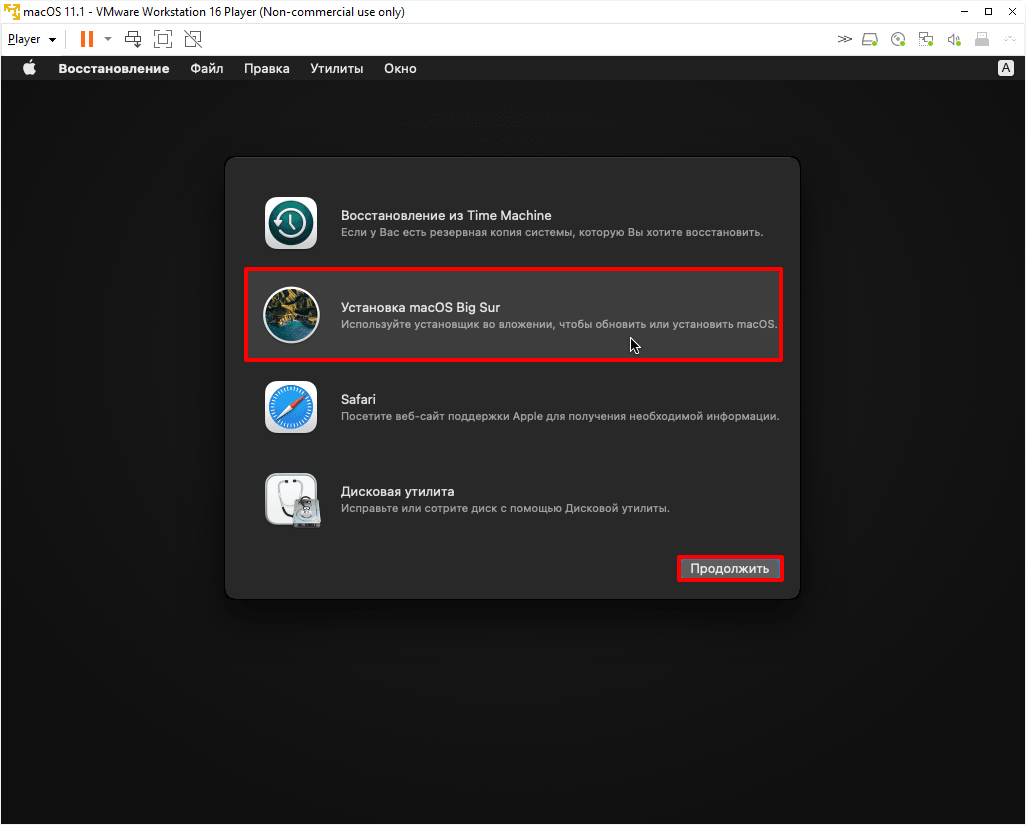Click the Time Machine restore icon
Viewport: 1026px width, 825px height.
click(291, 223)
